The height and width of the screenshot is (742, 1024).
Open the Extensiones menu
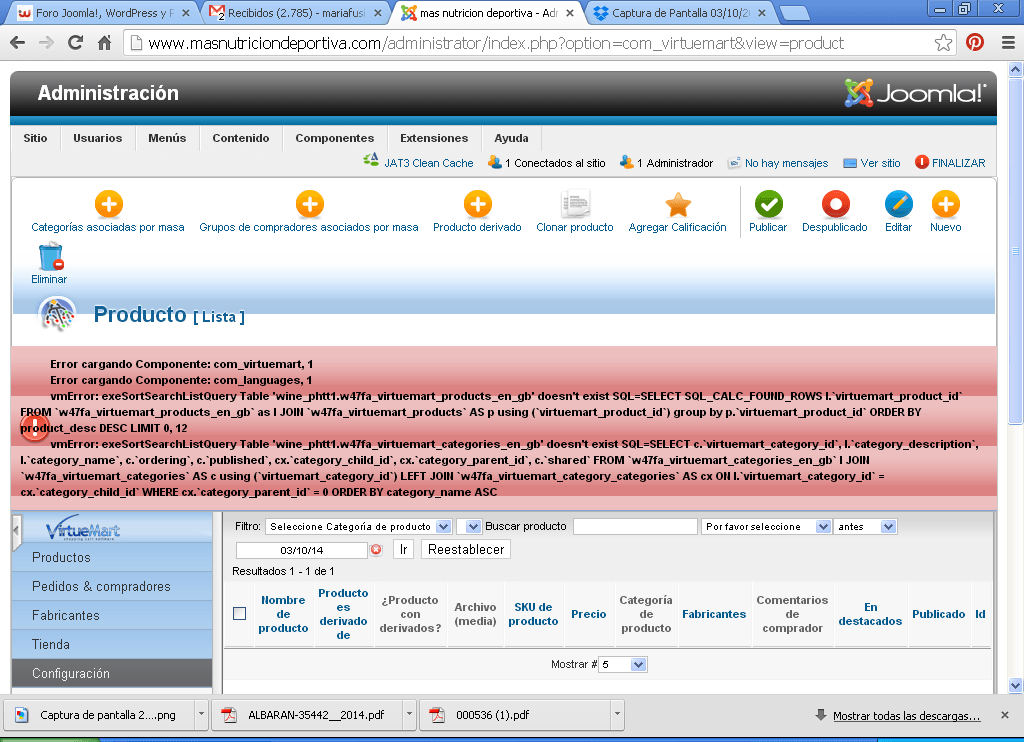(434, 138)
